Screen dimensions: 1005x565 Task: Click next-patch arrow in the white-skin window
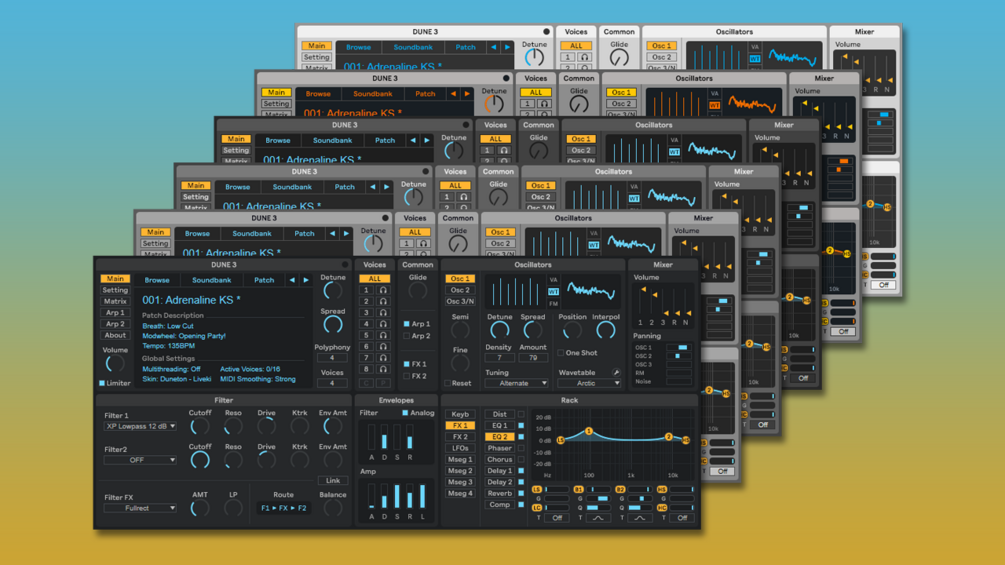507,47
